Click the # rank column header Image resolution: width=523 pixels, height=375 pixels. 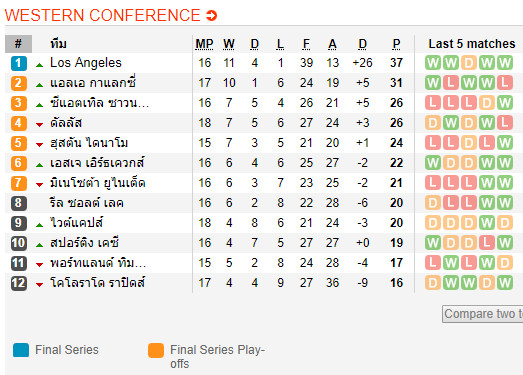point(18,44)
